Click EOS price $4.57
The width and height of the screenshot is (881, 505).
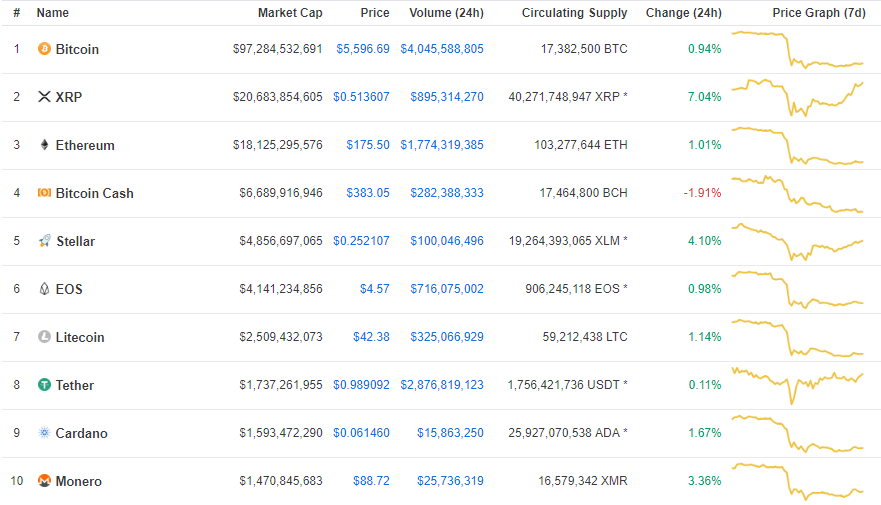pyautogui.click(x=375, y=289)
